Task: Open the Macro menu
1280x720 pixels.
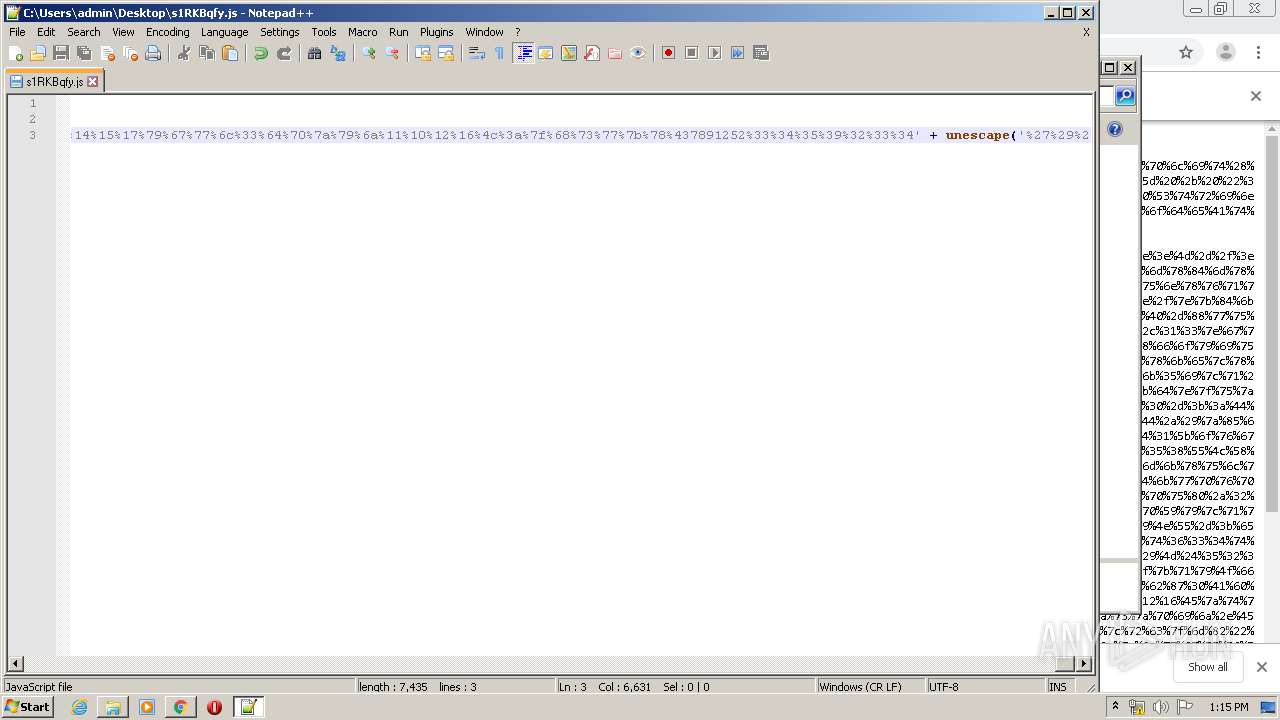Action: pyautogui.click(x=362, y=32)
